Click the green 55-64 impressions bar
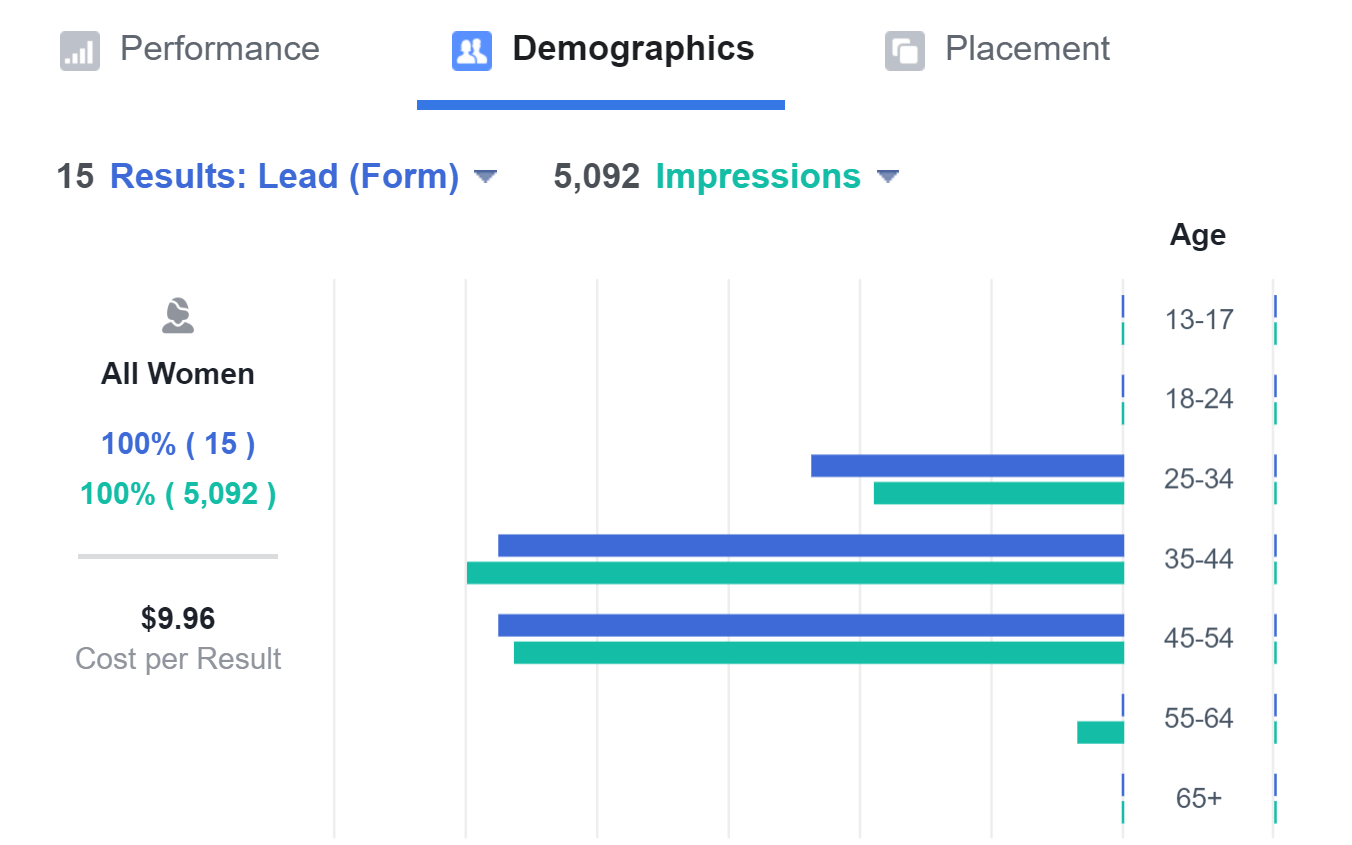 [x=1100, y=732]
